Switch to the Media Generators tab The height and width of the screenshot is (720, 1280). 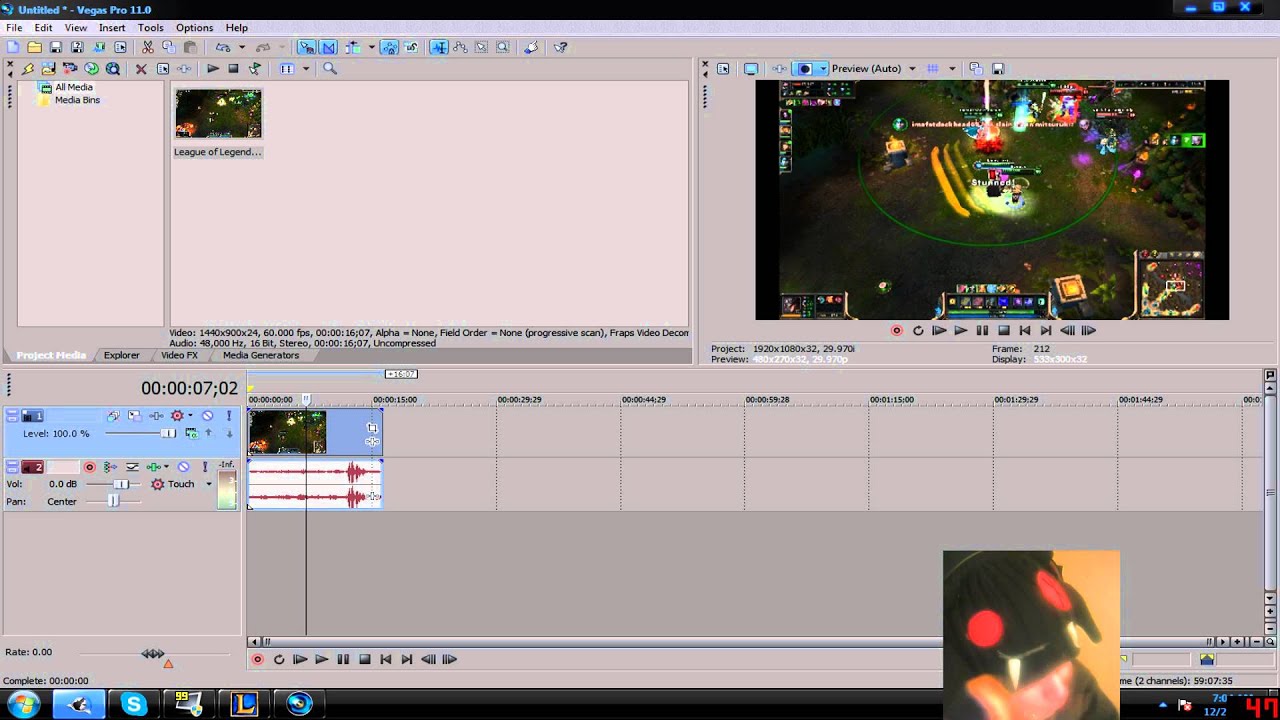(261, 355)
